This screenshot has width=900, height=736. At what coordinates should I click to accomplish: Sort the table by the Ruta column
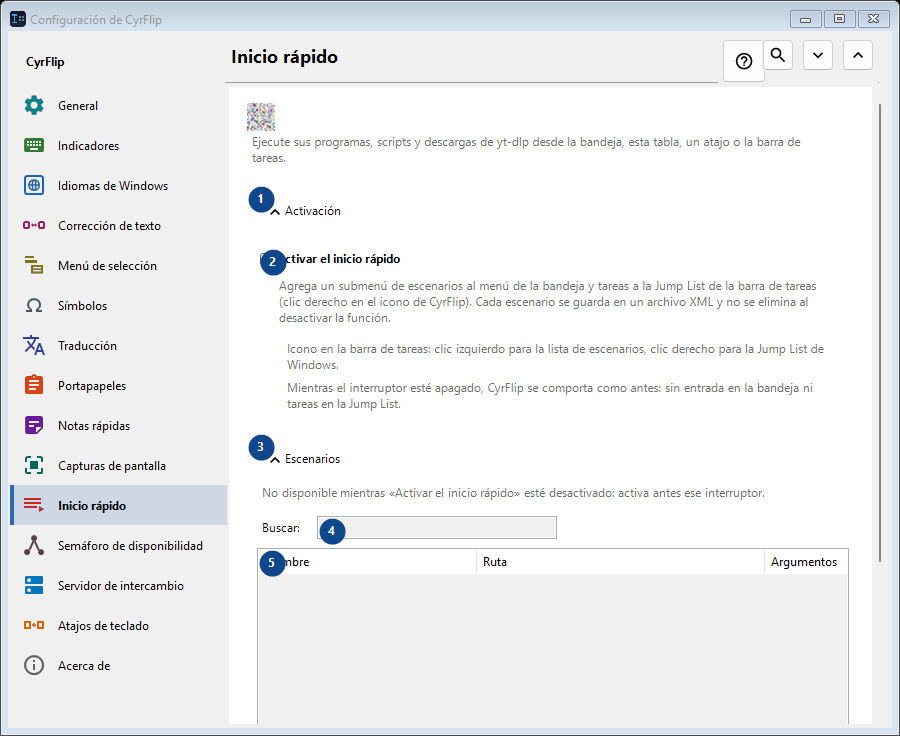coord(620,562)
